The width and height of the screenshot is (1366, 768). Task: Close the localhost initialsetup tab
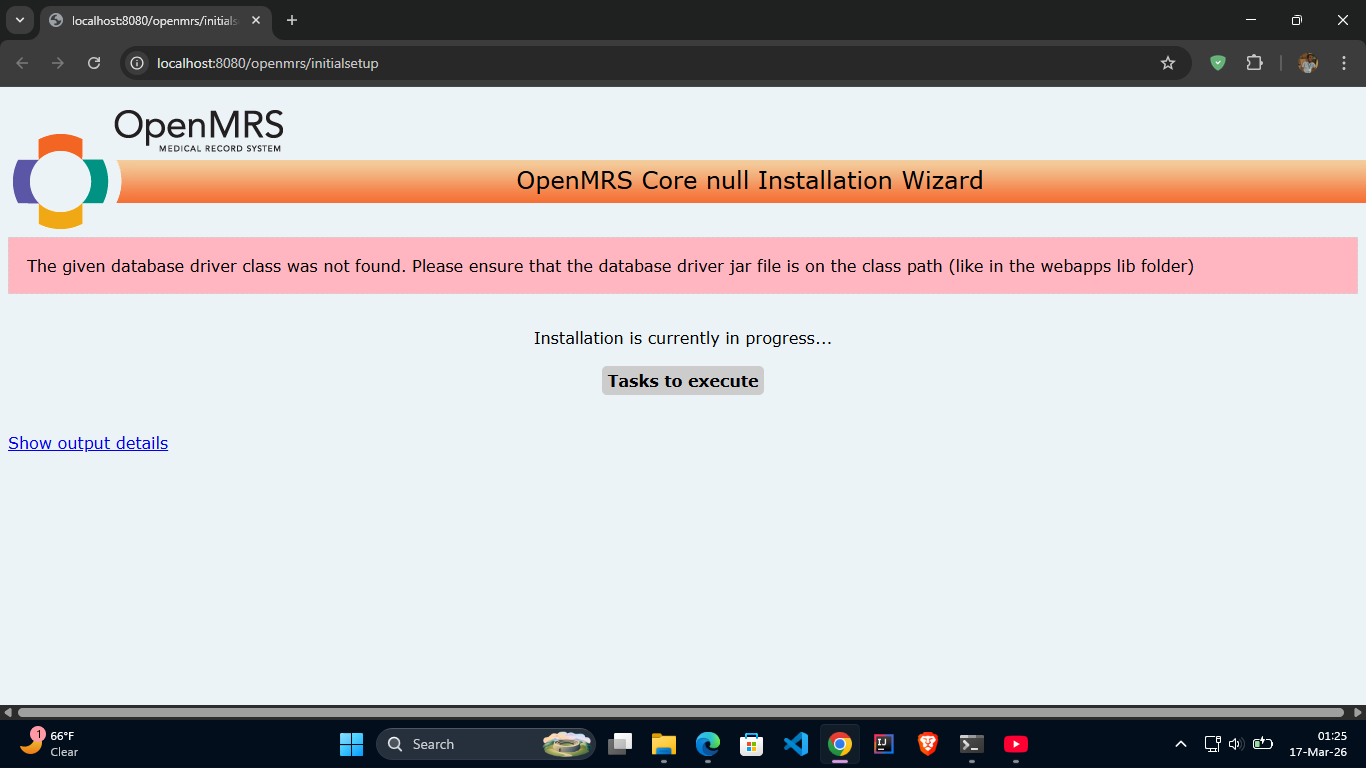pyautogui.click(x=256, y=20)
